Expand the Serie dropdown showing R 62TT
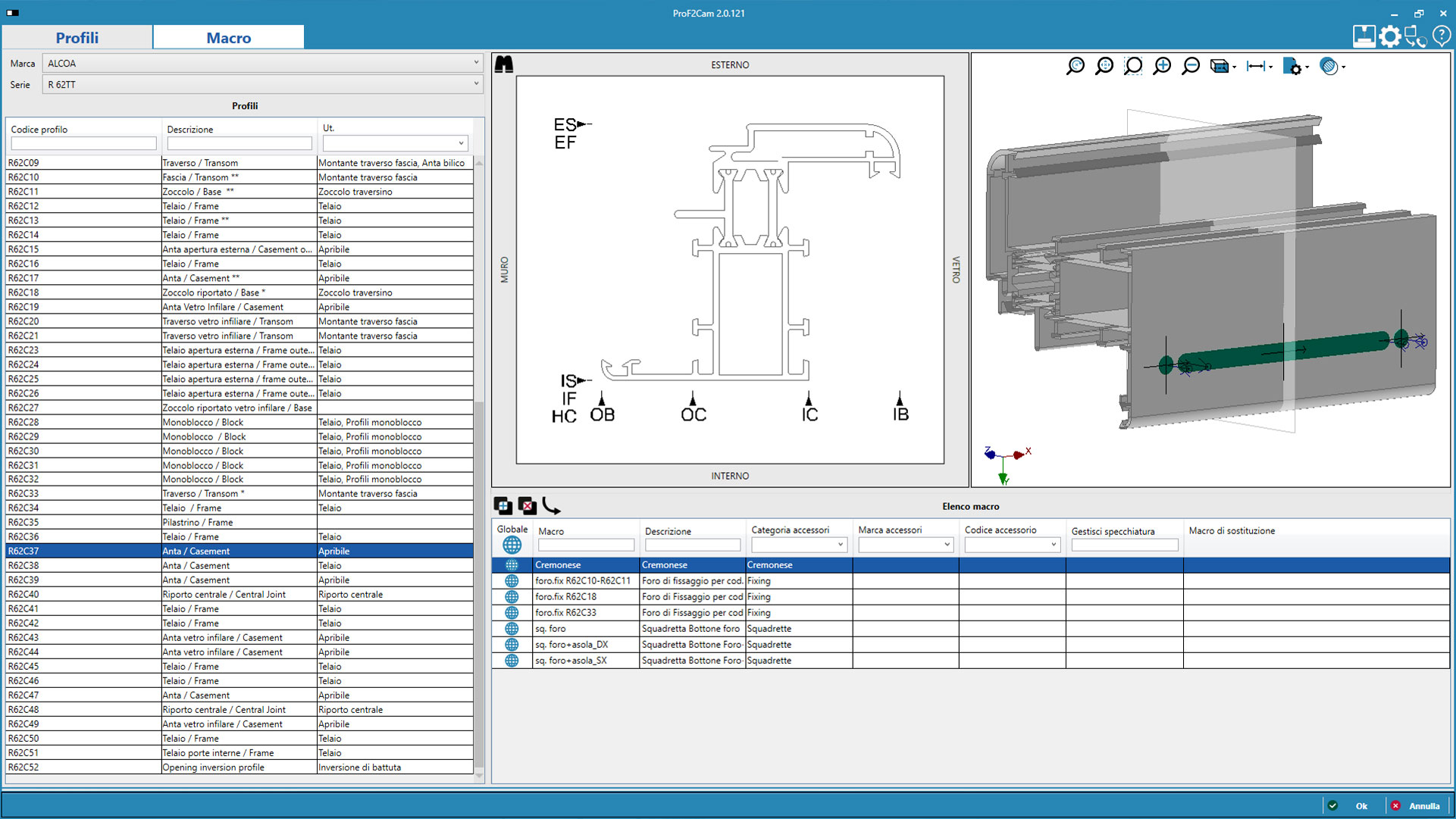This screenshot has height=819, width=1456. [x=261, y=84]
